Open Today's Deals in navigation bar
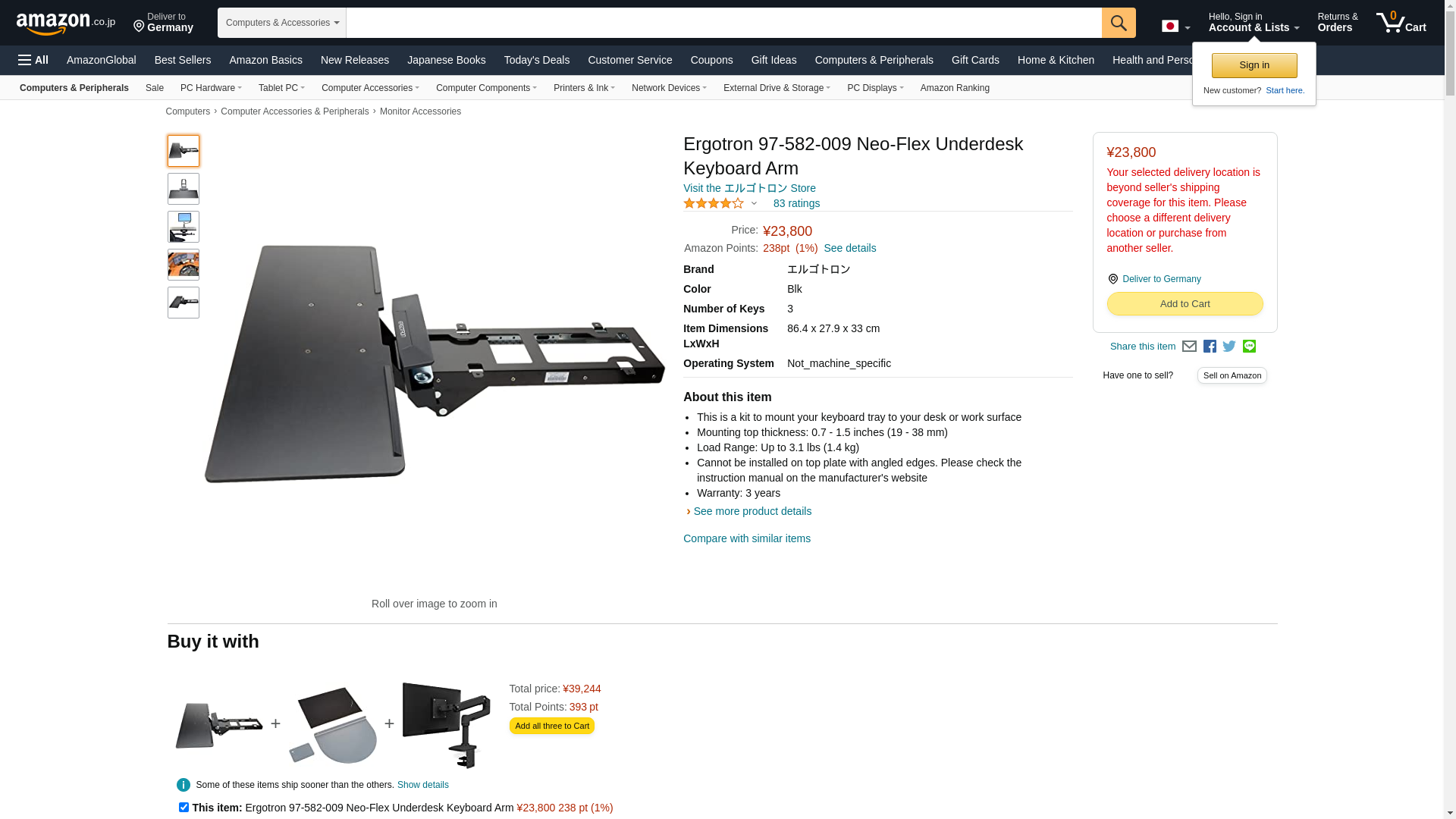The height and width of the screenshot is (819, 1456). (537, 60)
